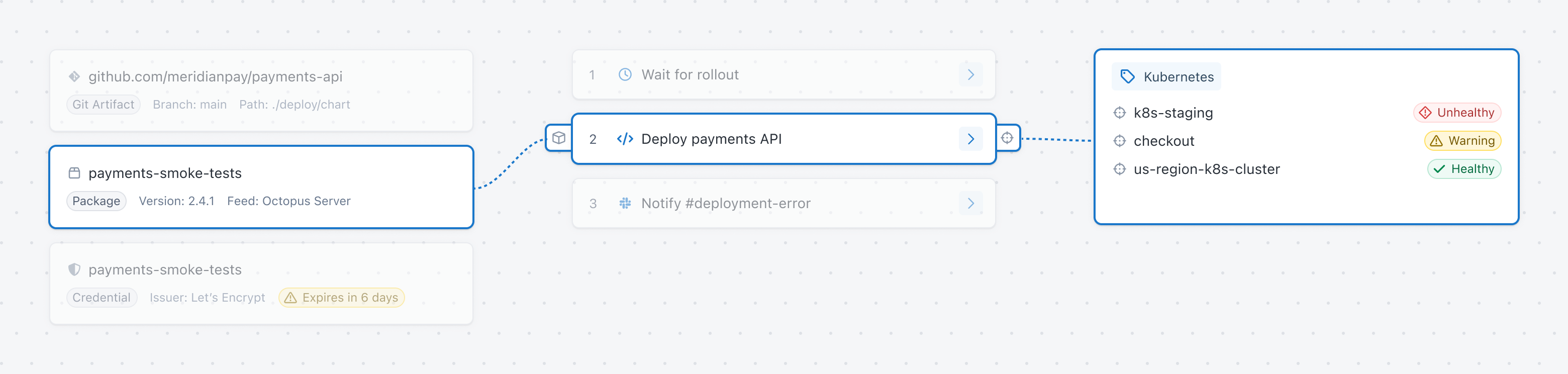
Task: Click the Slack icon on Notify step
Action: pyautogui.click(x=625, y=204)
